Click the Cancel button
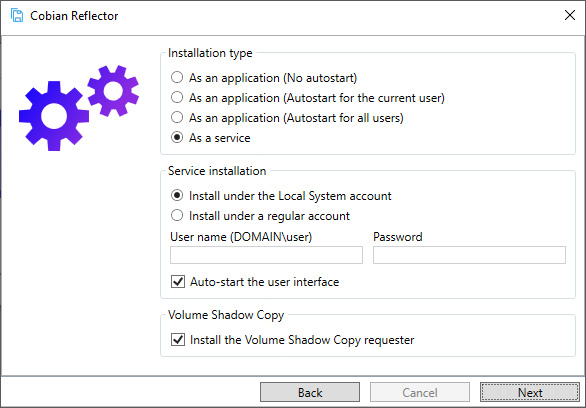This screenshot has height=408, width=586. pyautogui.click(x=420, y=392)
